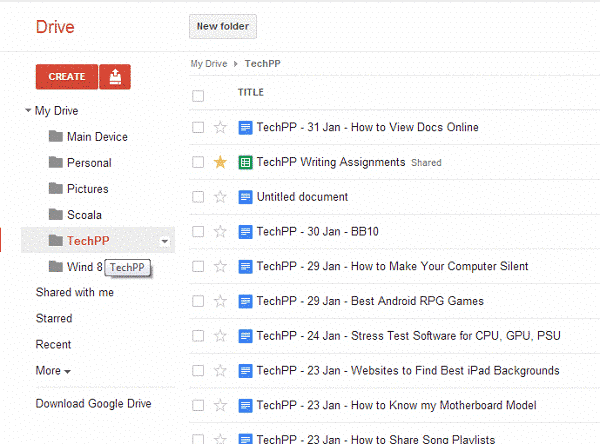This screenshot has width=600, height=444.
Task: Click the TechPP folder icon in sidebar
Action: click(x=56, y=240)
